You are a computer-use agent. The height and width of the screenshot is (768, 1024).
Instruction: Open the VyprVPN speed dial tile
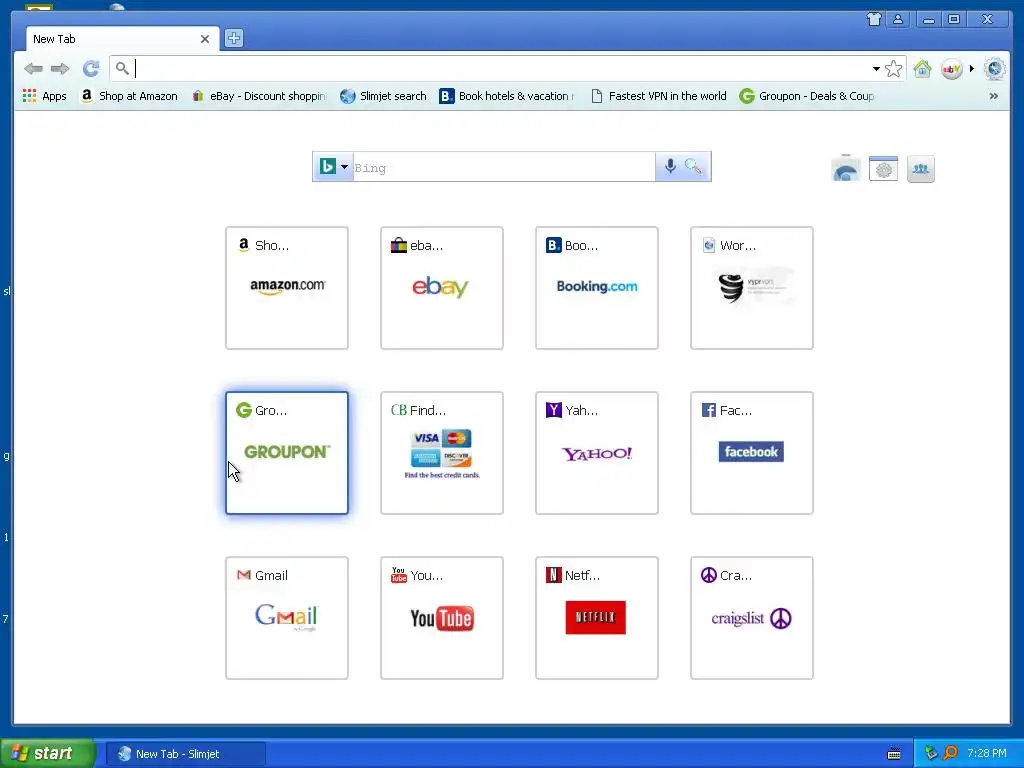(x=752, y=288)
